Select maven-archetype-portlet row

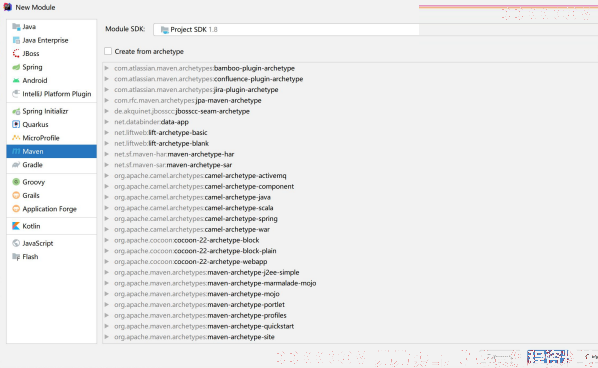click(350, 305)
